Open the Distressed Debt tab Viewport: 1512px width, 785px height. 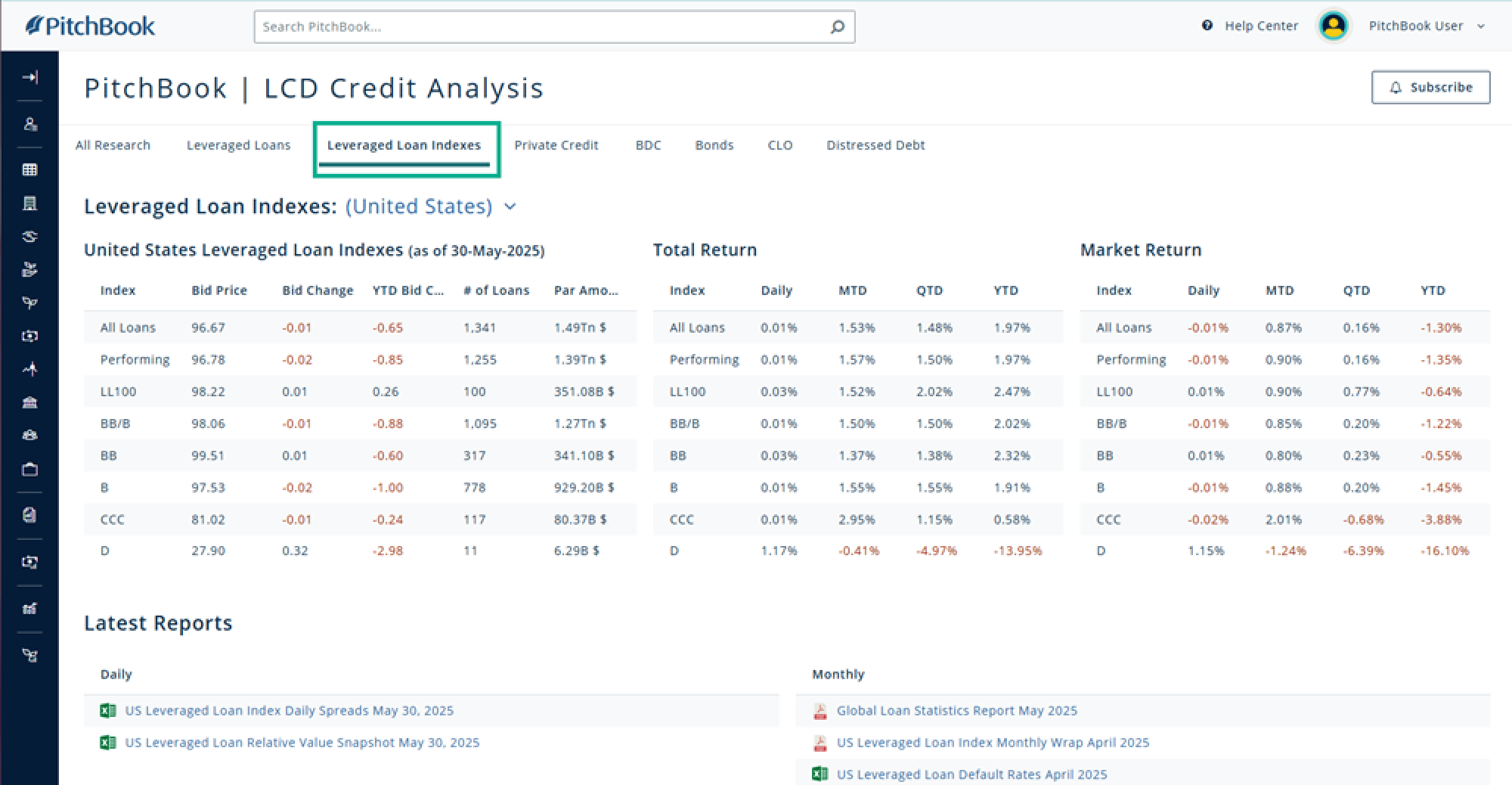pos(875,145)
